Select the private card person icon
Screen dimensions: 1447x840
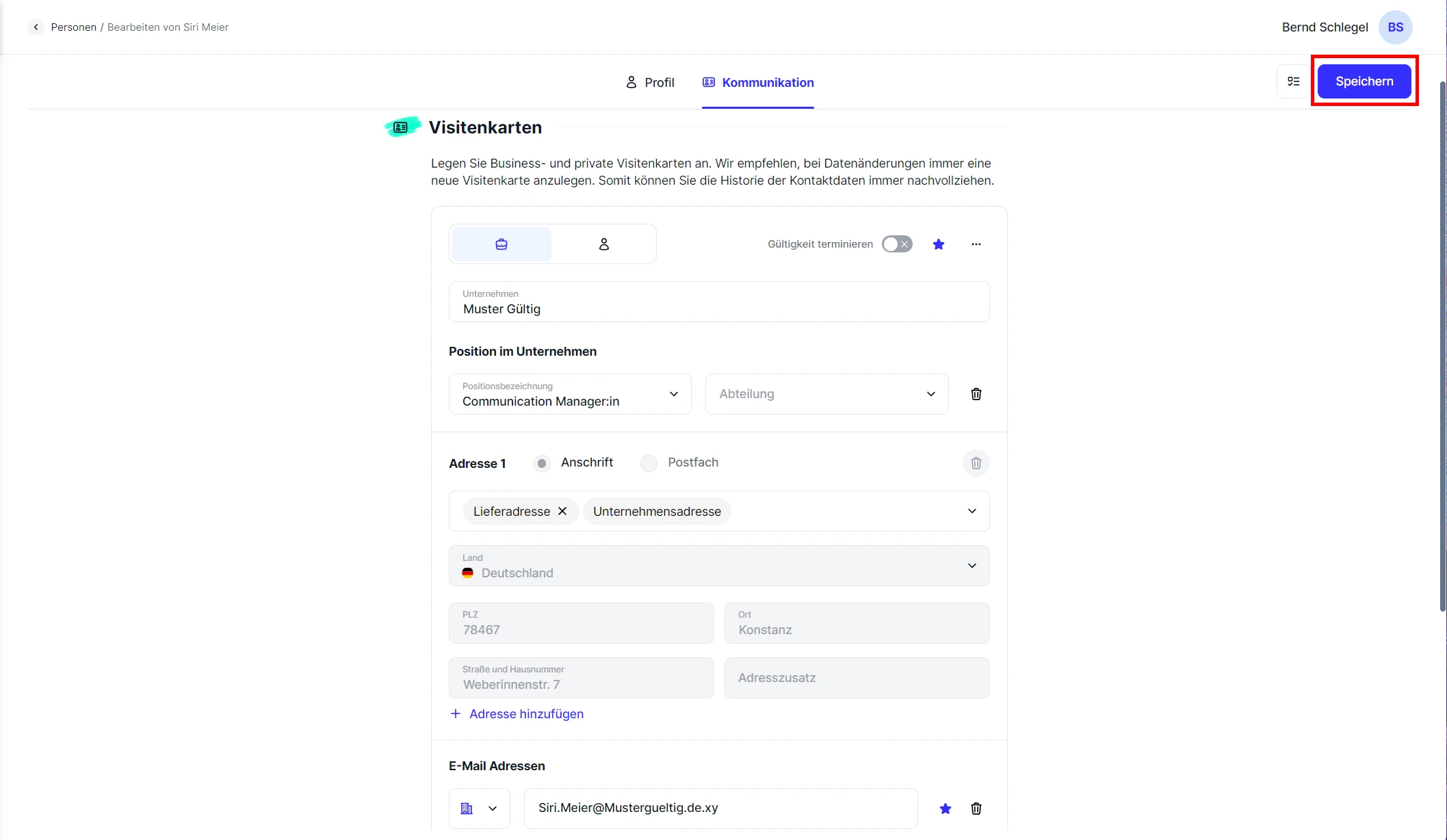point(603,244)
